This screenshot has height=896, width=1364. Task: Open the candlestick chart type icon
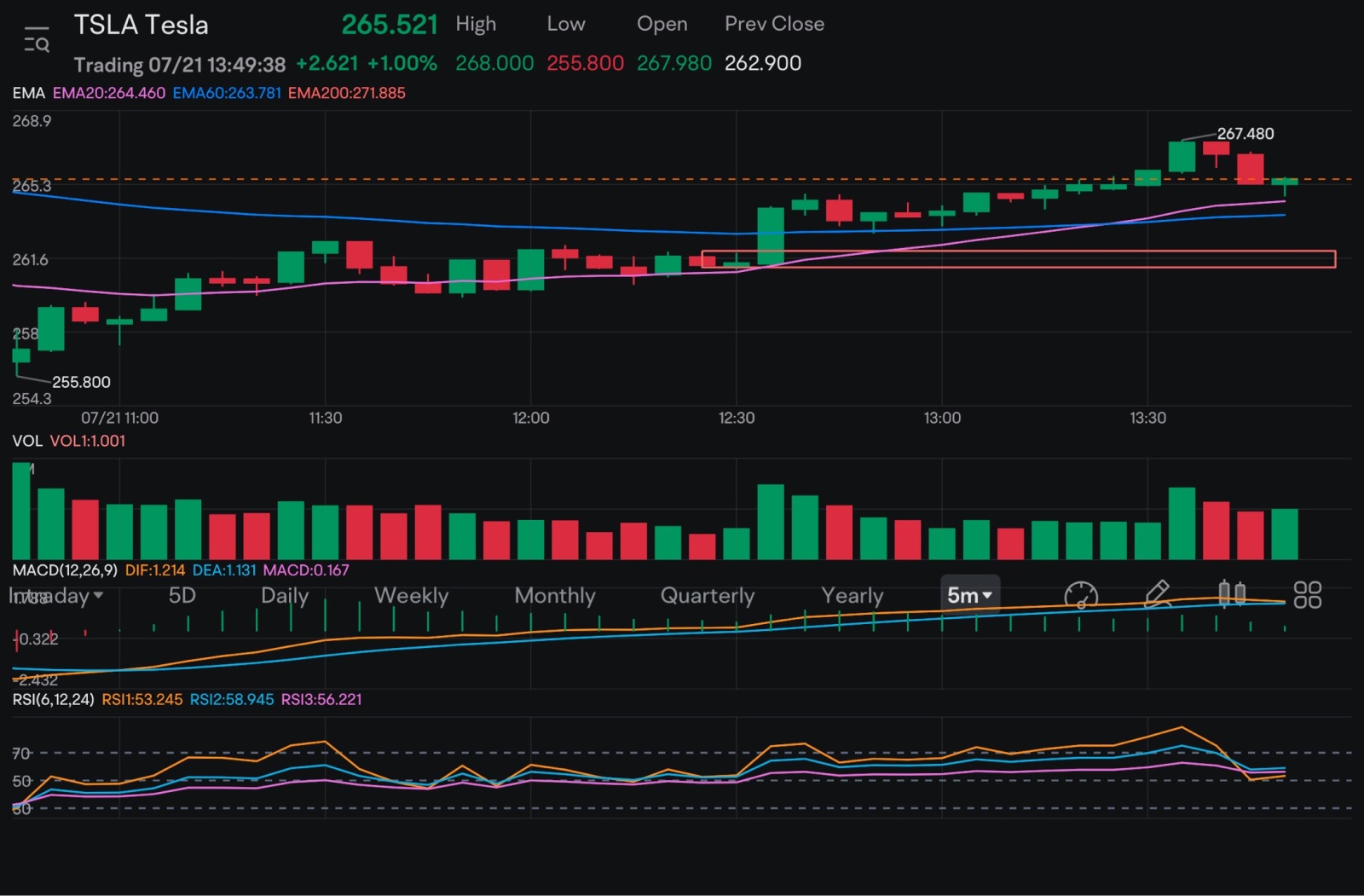1232,593
